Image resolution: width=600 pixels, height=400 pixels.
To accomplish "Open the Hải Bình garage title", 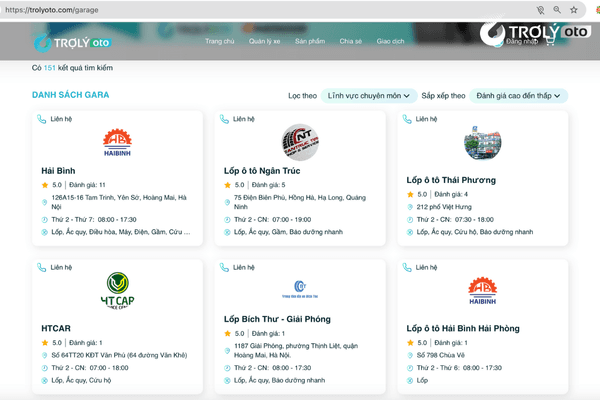I will pyautogui.click(x=58, y=171).
